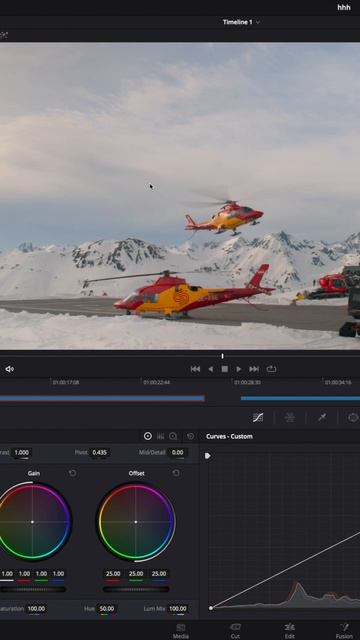Click the Gain red channel value
Viewport: 360px width, 640px height.
tap(24, 573)
